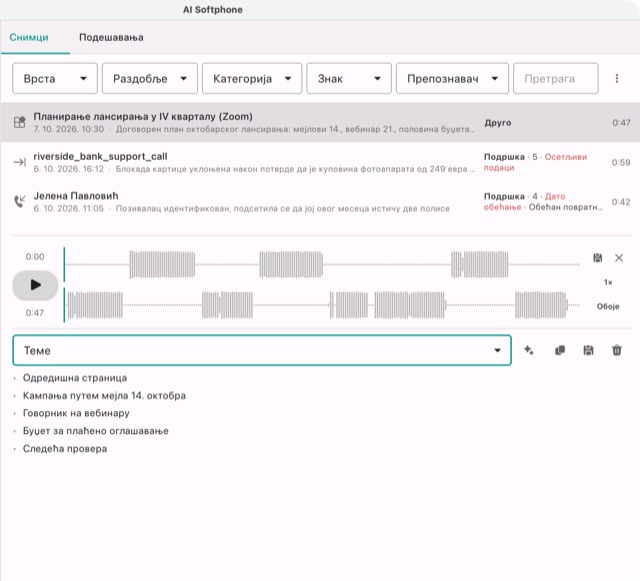Click the 0:00 current time label

(35, 257)
